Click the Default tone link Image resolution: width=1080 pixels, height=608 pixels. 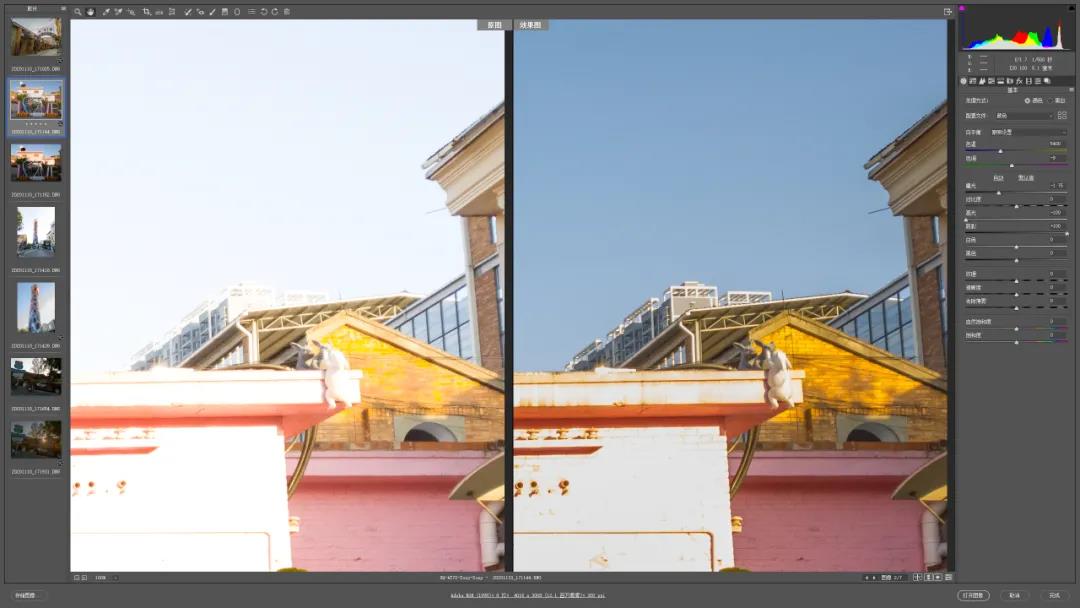[1026, 178]
